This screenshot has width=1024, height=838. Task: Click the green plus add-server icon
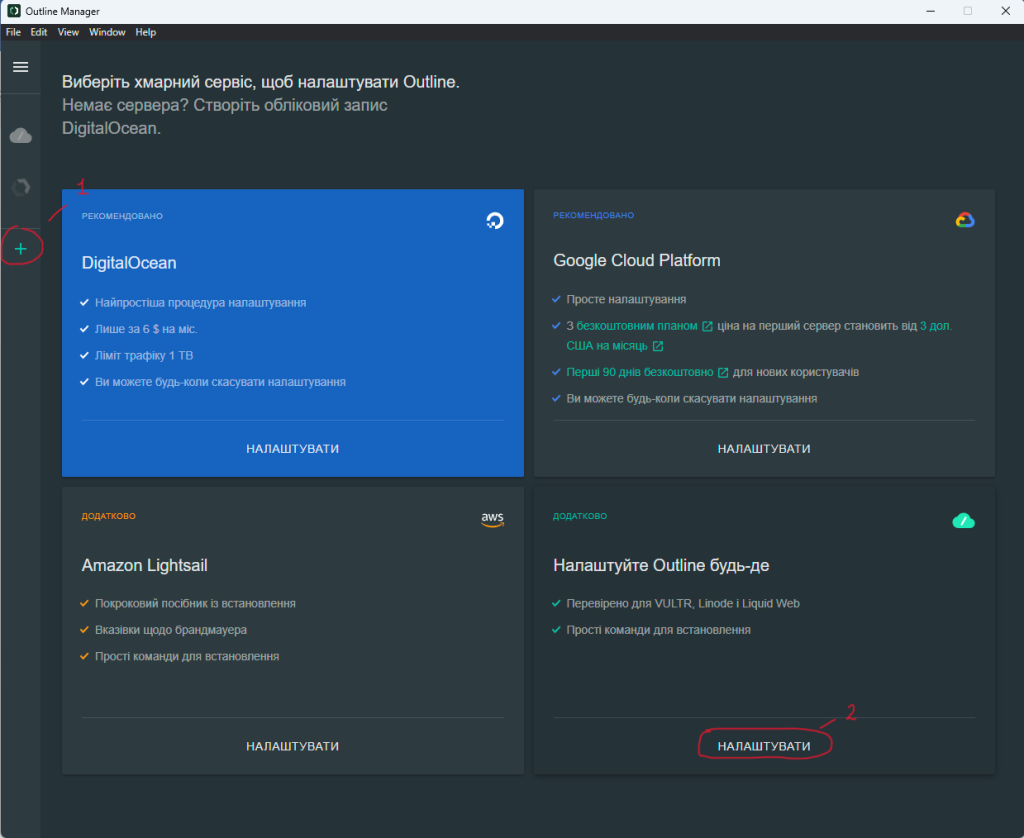click(20, 248)
